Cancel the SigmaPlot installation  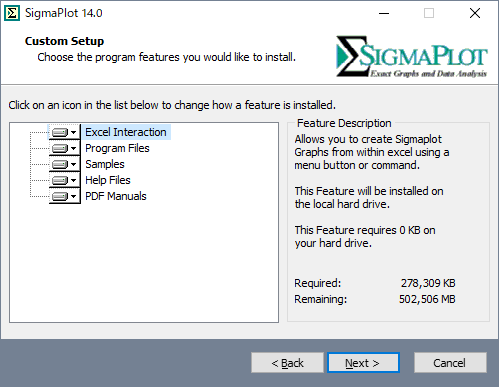450,363
